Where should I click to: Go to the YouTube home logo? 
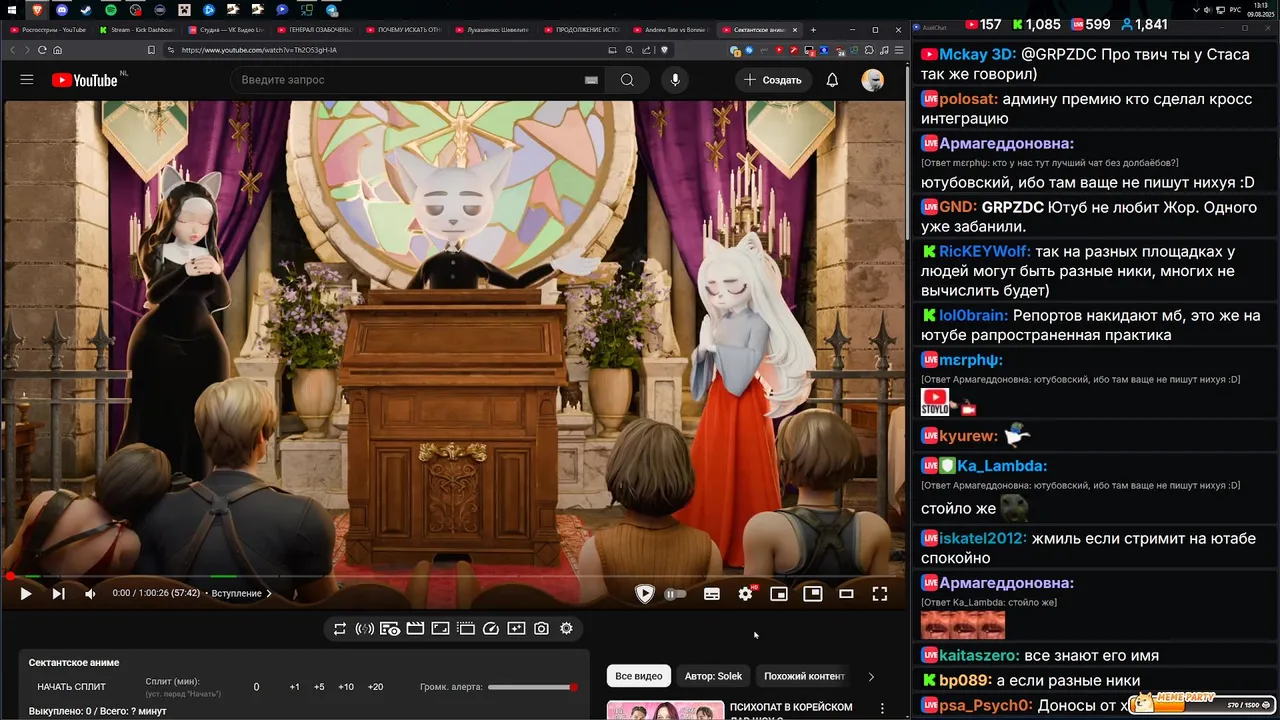pos(86,80)
